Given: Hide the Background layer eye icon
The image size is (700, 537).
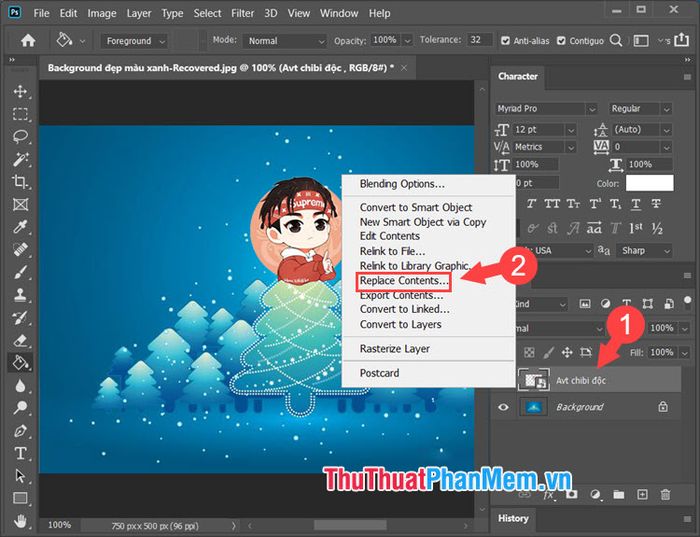Looking at the screenshot, I should click(503, 407).
